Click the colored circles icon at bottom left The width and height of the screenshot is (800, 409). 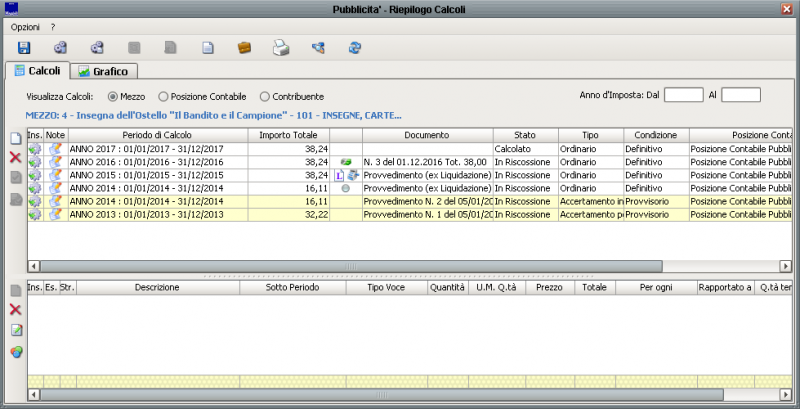(x=15, y=352)
